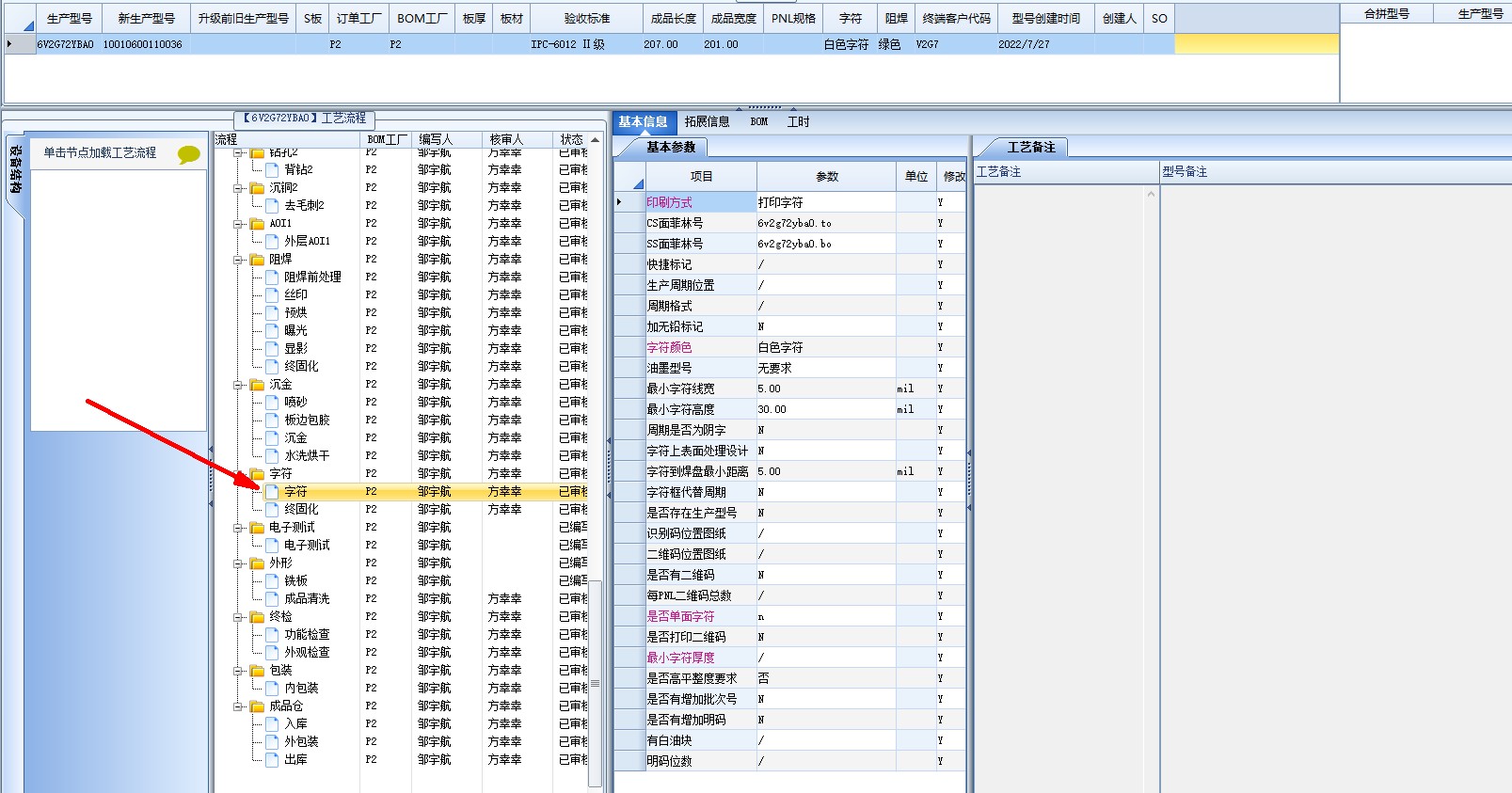Click the page icon of 板边包胶

tap(273, 420)
